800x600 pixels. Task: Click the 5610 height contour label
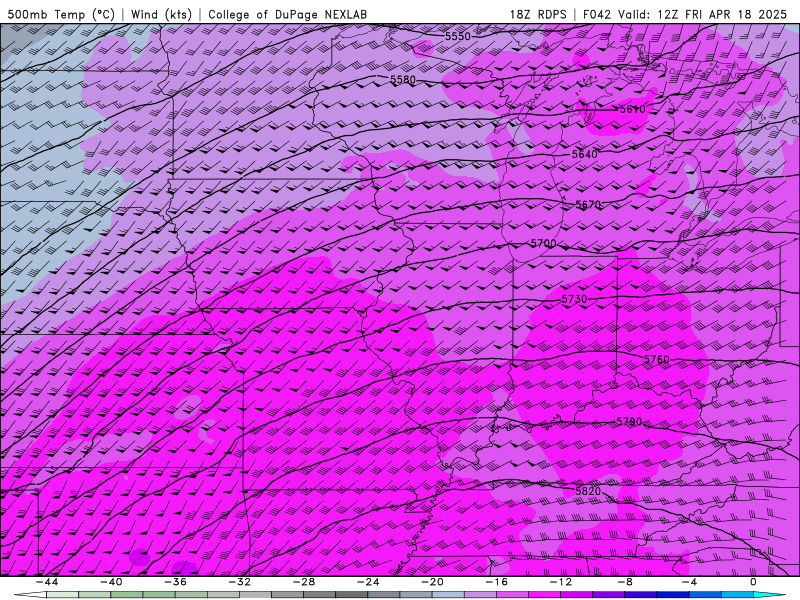point(632,109)
